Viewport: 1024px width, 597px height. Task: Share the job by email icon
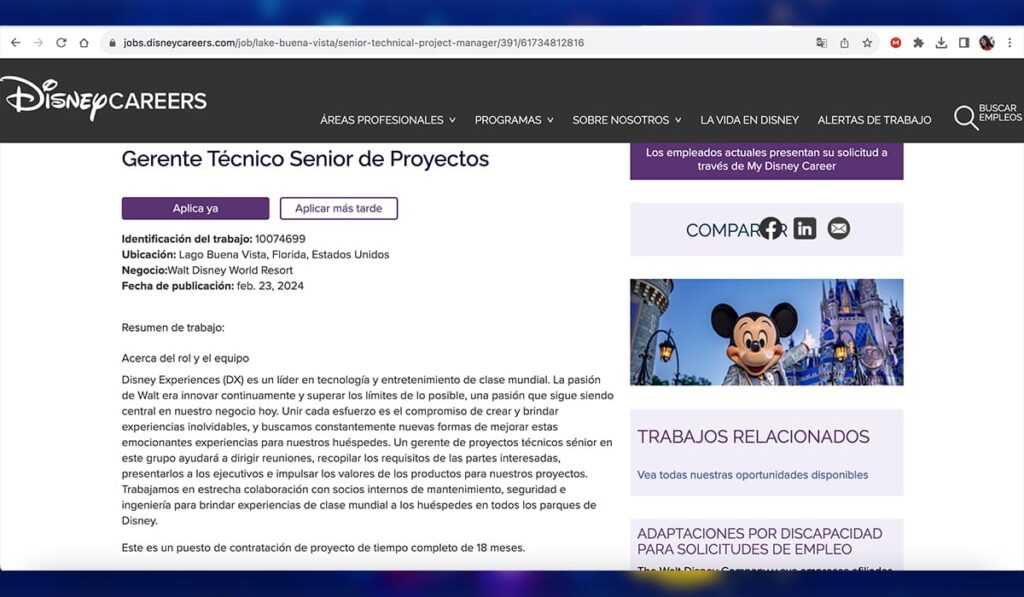click(x=839, y=229)
